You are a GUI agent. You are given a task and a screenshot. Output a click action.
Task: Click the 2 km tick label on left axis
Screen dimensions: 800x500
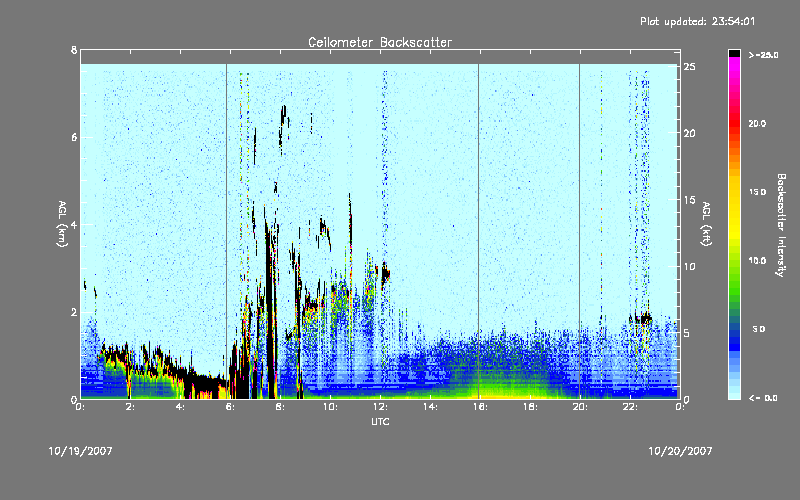74,312
